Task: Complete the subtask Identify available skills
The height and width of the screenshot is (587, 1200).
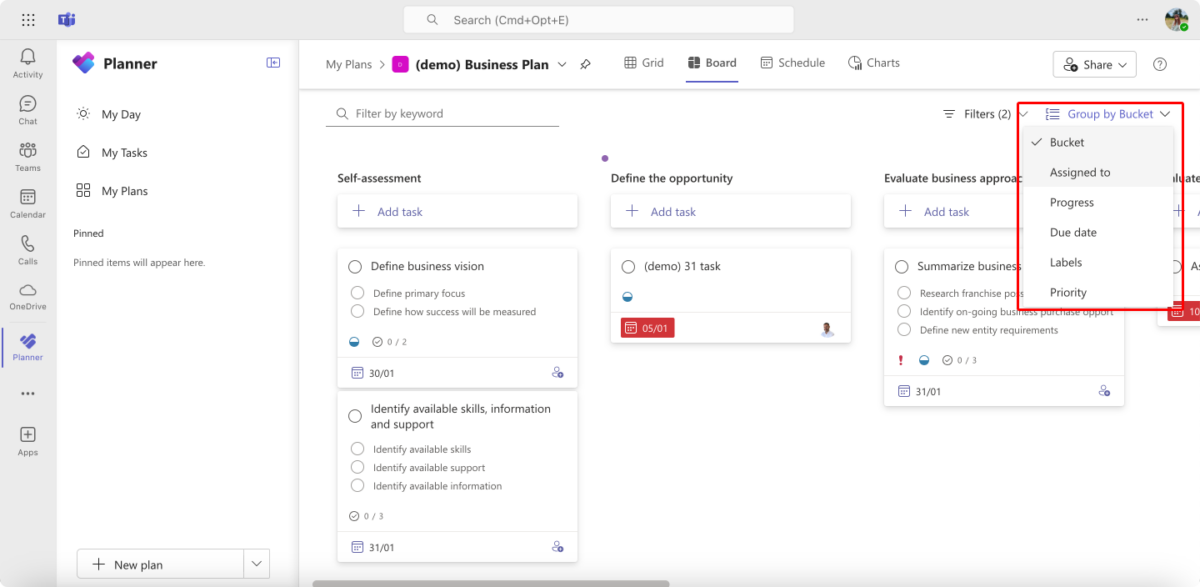Action: [357, 448]
